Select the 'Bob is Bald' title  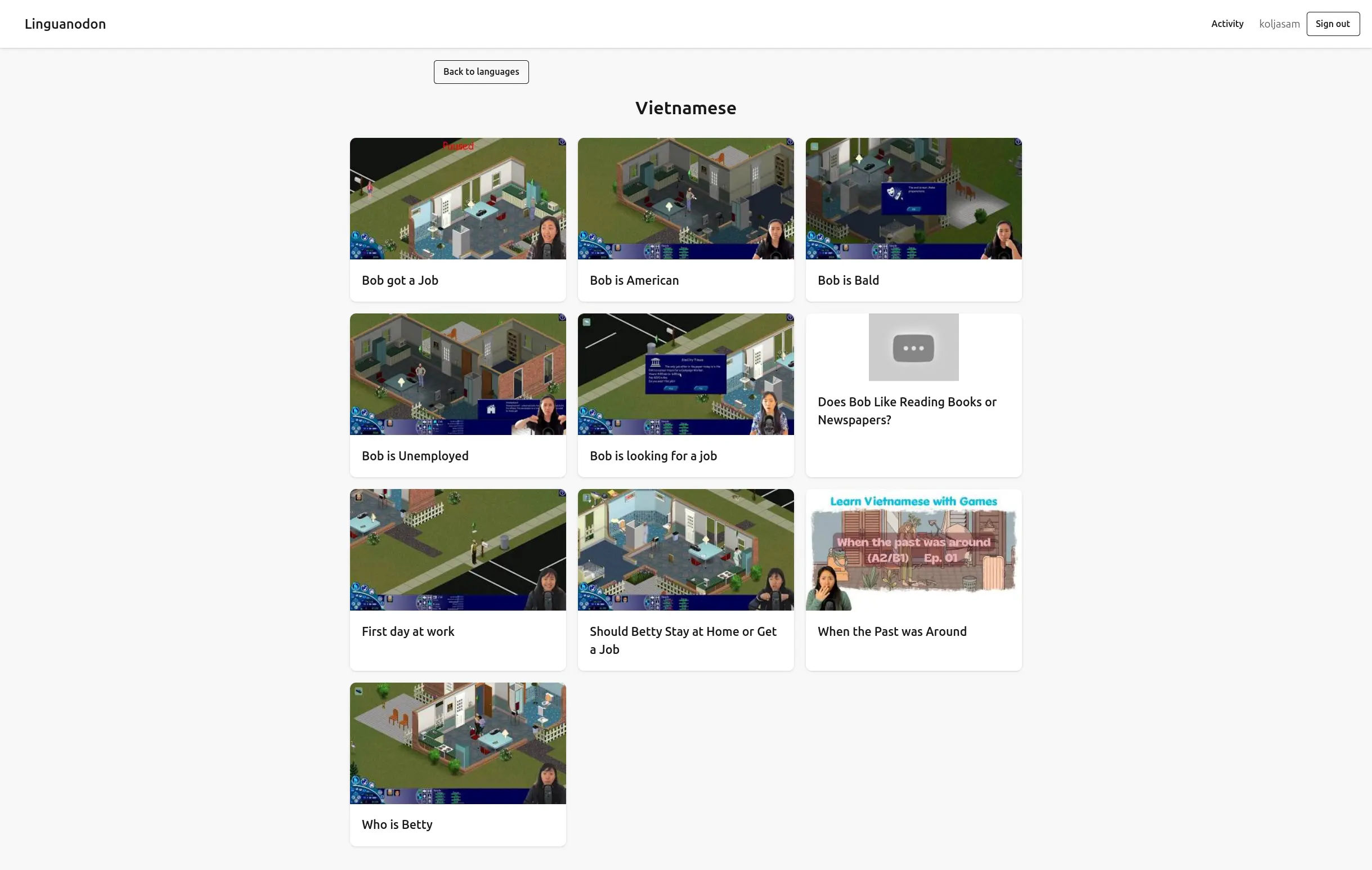[x=849, y=280]
